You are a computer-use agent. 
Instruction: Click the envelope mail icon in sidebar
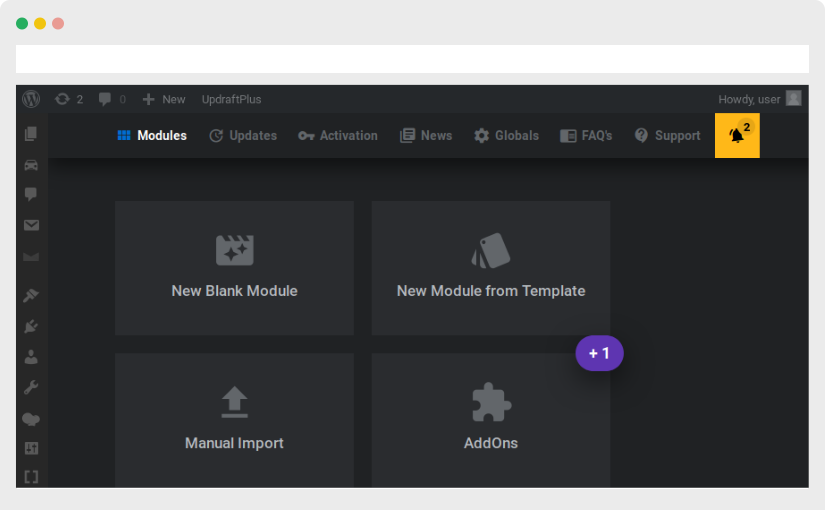tap(31, 225)
